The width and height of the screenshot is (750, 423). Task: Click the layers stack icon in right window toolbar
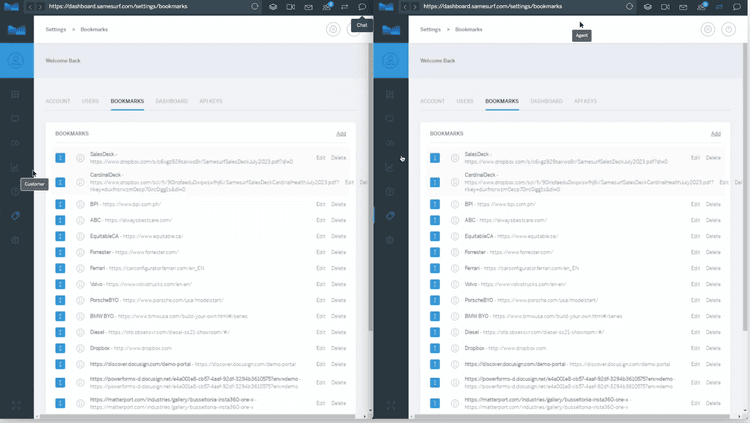648,7
